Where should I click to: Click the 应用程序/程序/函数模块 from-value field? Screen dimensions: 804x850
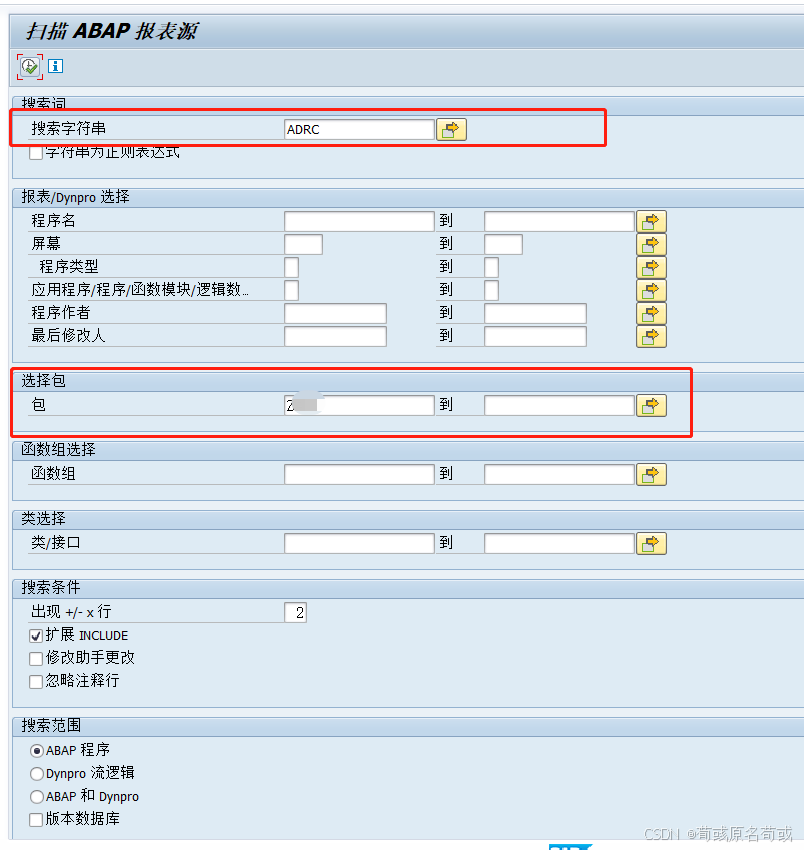click(x=291, y=291)
